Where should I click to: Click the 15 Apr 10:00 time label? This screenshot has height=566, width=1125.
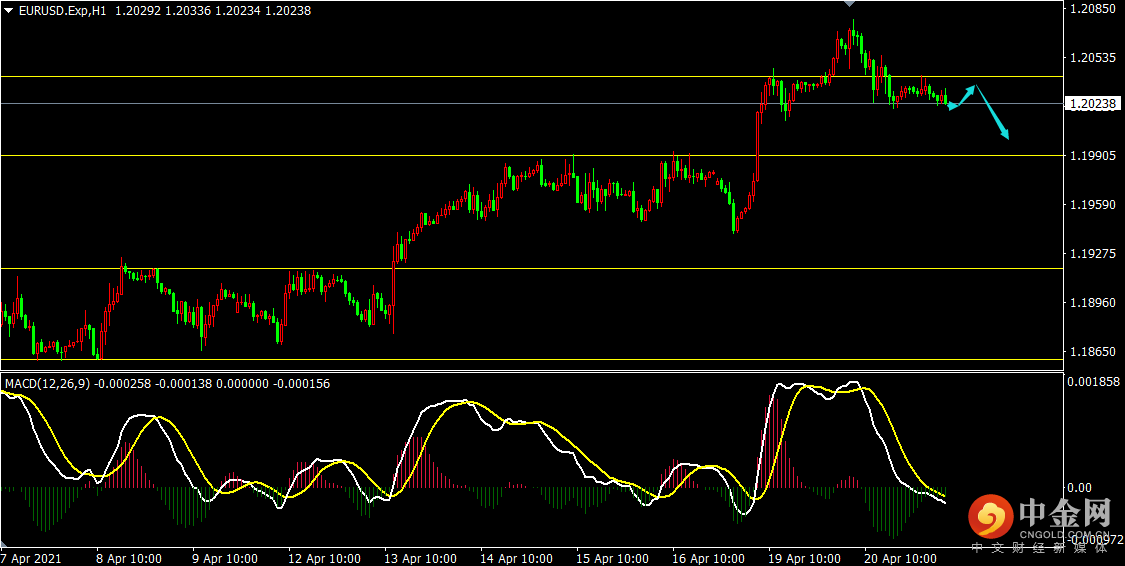tap(613, 558)
